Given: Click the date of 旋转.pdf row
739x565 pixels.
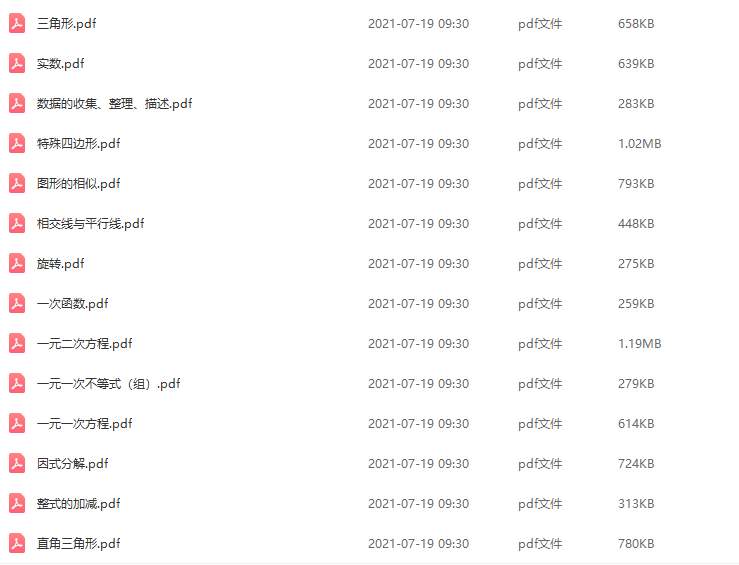Looking at the screenshot, I should (x=419, y=263).
